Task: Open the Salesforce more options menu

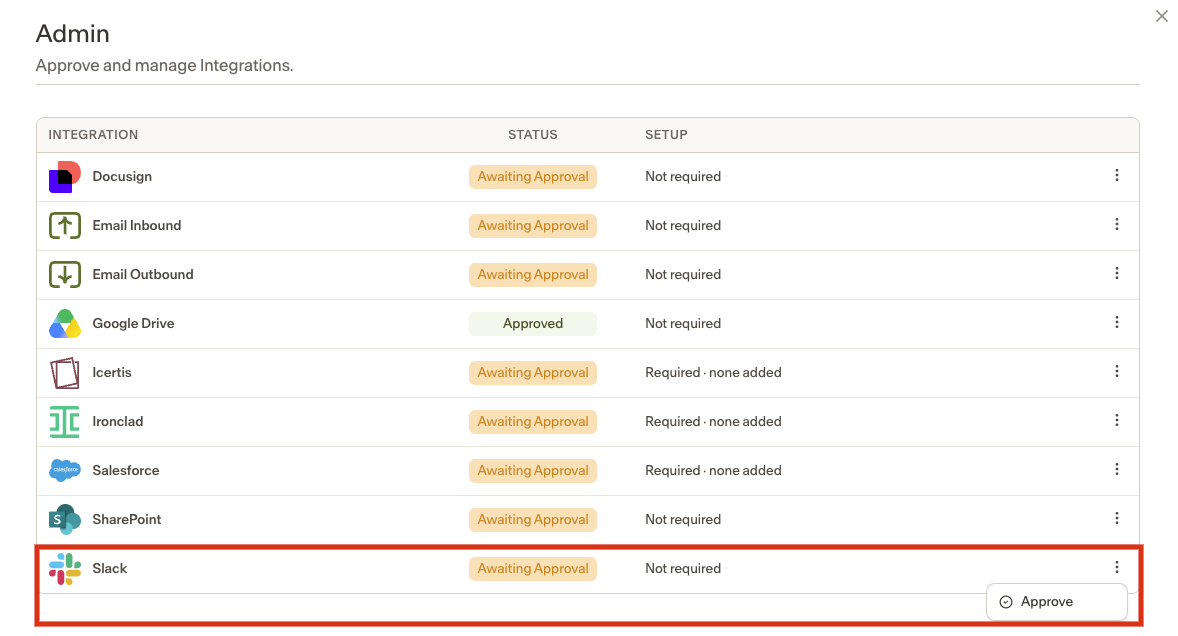Action: (x=1117, y=469)
